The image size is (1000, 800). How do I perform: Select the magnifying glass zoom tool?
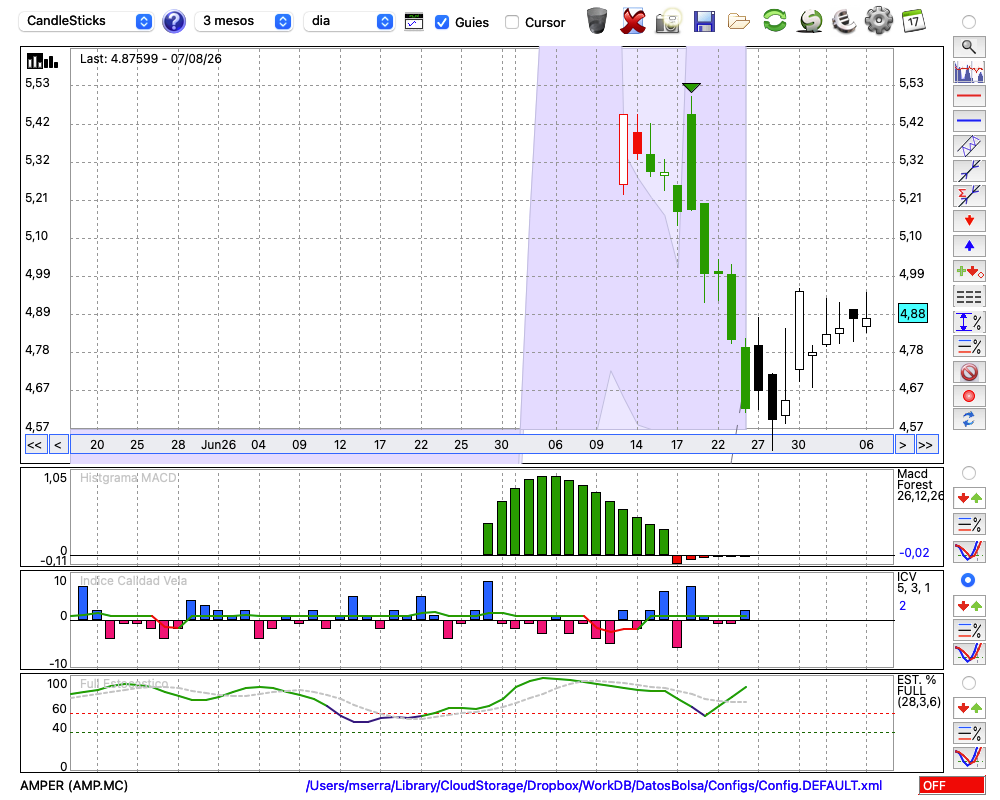coord(969,47)
